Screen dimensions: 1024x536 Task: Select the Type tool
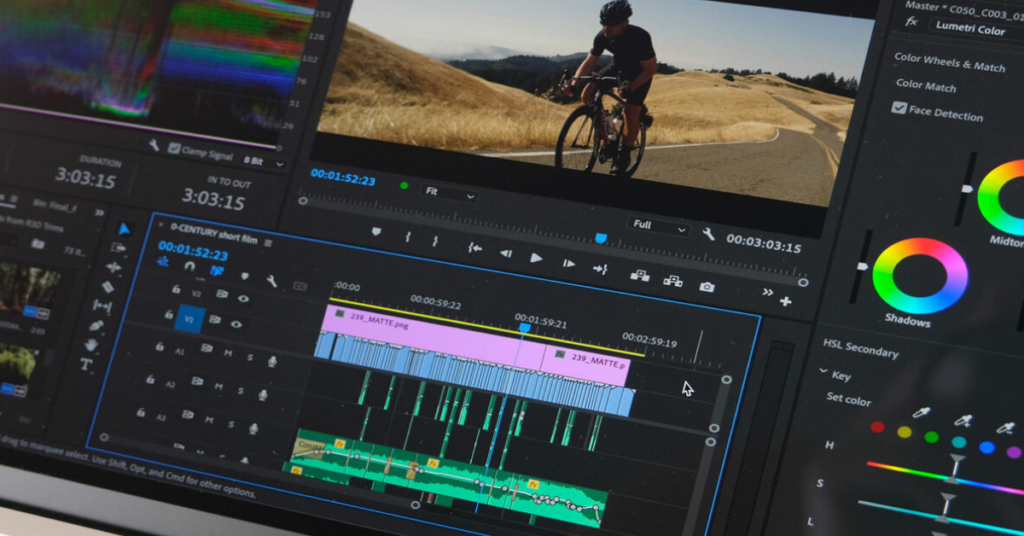86,365
